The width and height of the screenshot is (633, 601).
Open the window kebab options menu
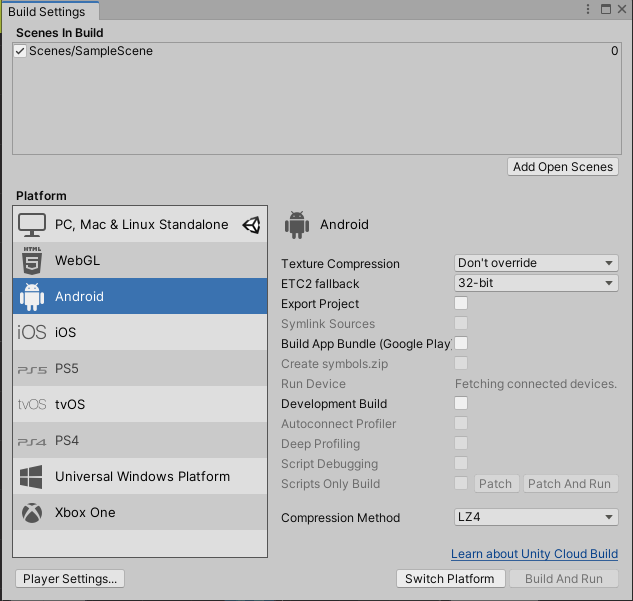[x=588, y=9]
